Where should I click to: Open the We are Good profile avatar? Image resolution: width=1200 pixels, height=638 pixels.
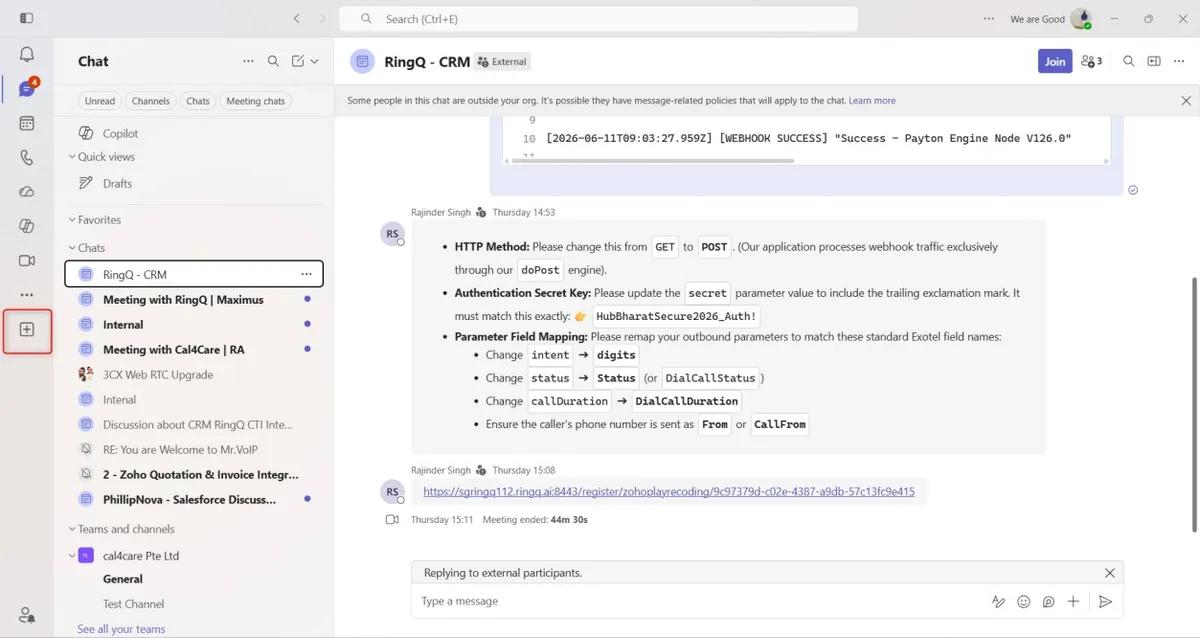(x=1081, y=19)
